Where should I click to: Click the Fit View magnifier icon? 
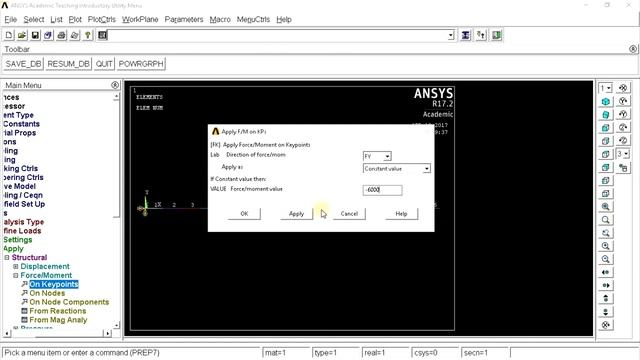pyautogui.click(x=606, y=207)
